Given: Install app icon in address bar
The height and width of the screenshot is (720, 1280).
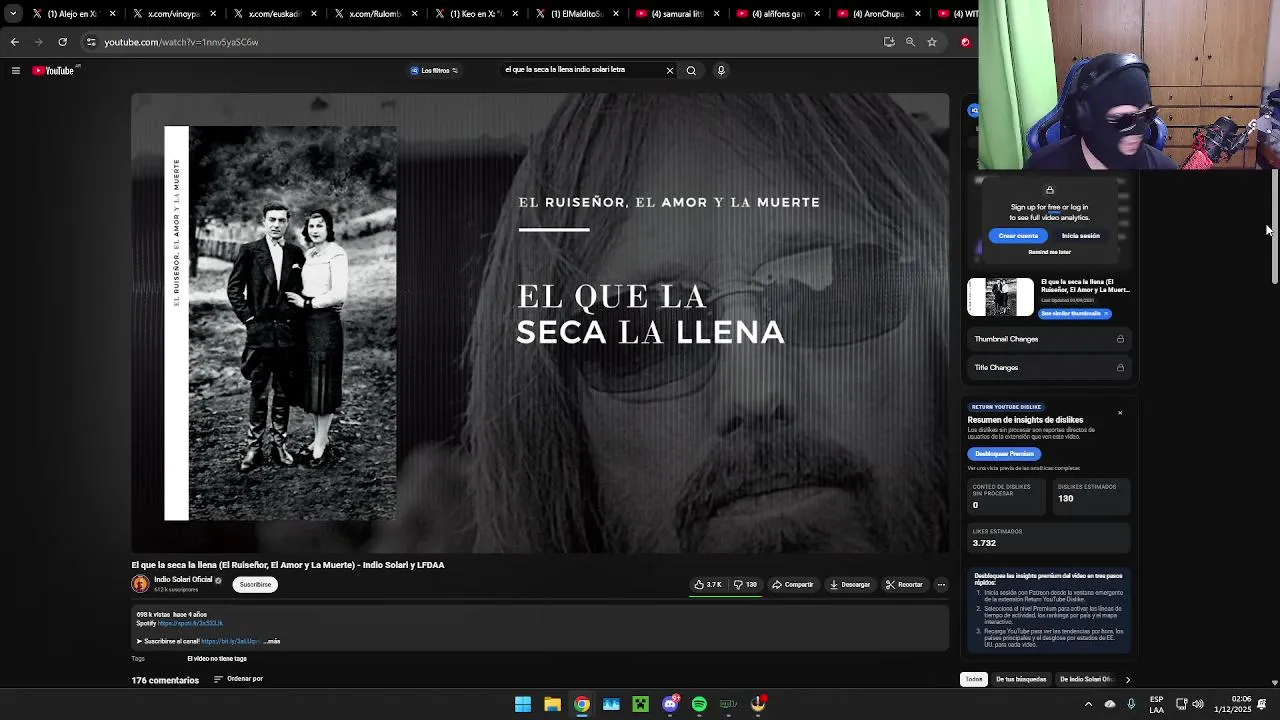Looking at the screenshot, I should coord(889,42).
